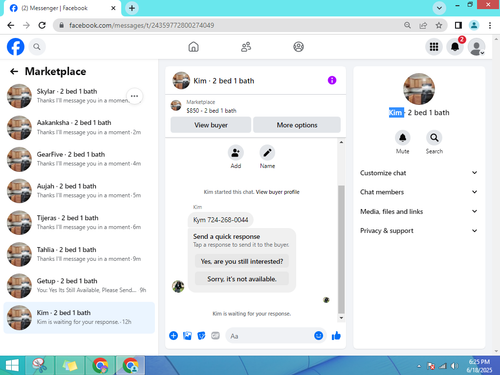Click the More options button
The image size is (500, 375).
[297, 125]
